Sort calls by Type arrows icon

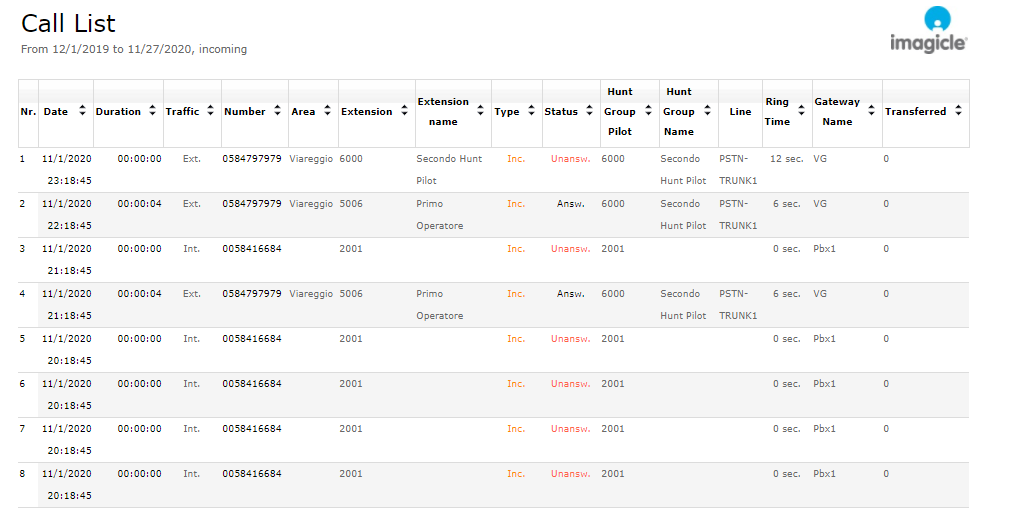[x=531, y=112]
